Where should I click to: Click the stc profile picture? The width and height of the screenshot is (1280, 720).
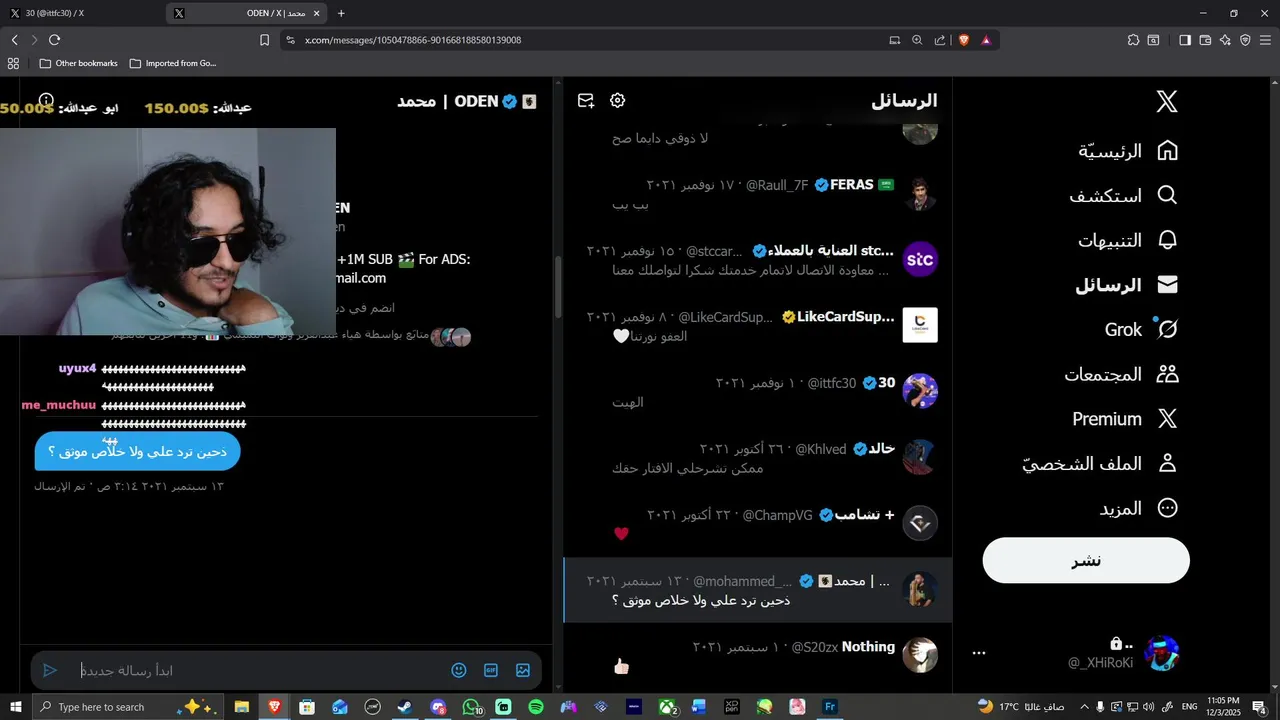pos(920,260)
